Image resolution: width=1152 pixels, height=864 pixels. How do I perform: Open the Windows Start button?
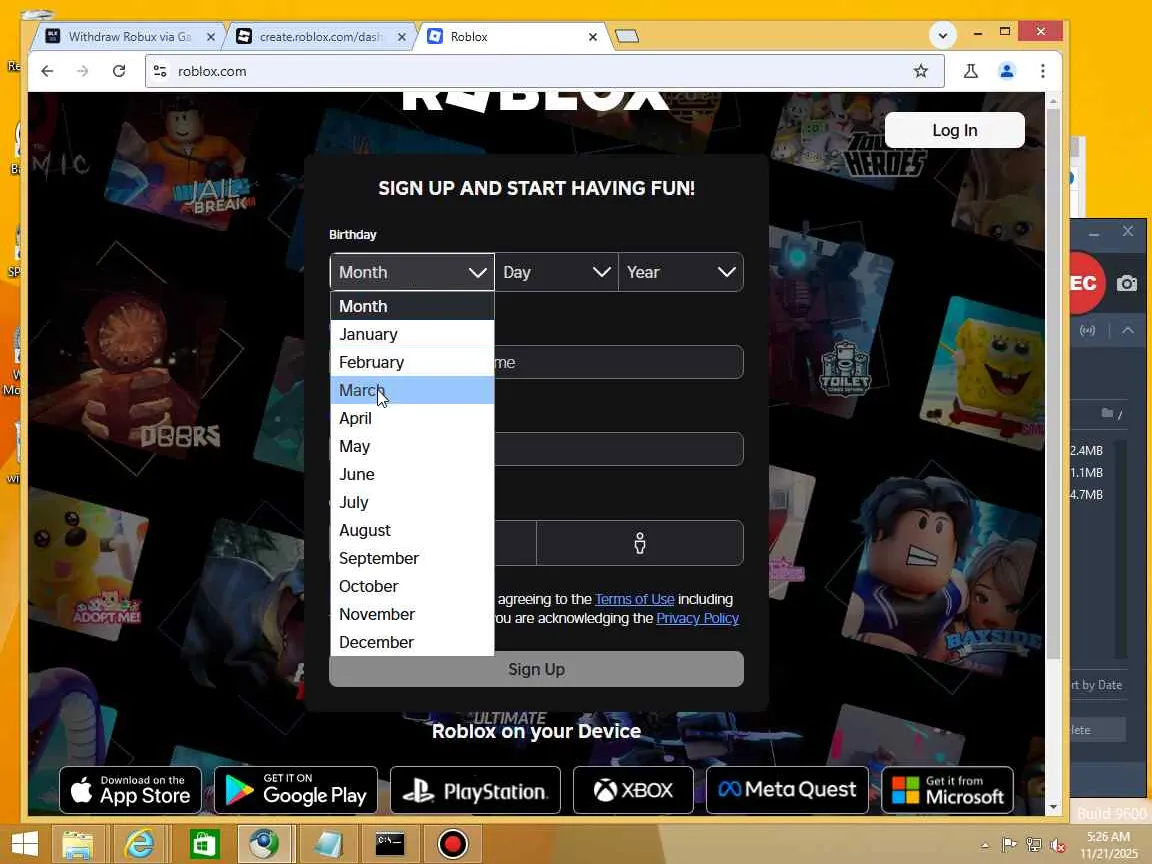pyautogui.click(x=24, y=844)
